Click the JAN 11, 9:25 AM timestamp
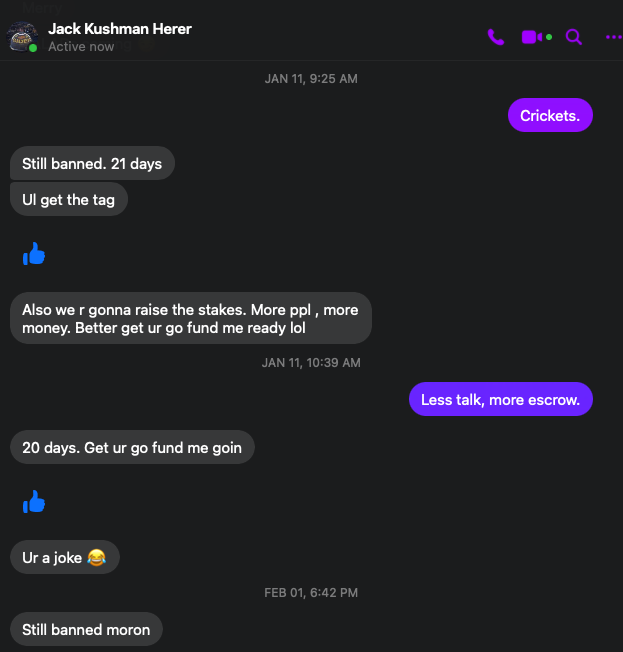Image resolution: width=623 pixels, height=652 pixels. click(x=311, y=79)
